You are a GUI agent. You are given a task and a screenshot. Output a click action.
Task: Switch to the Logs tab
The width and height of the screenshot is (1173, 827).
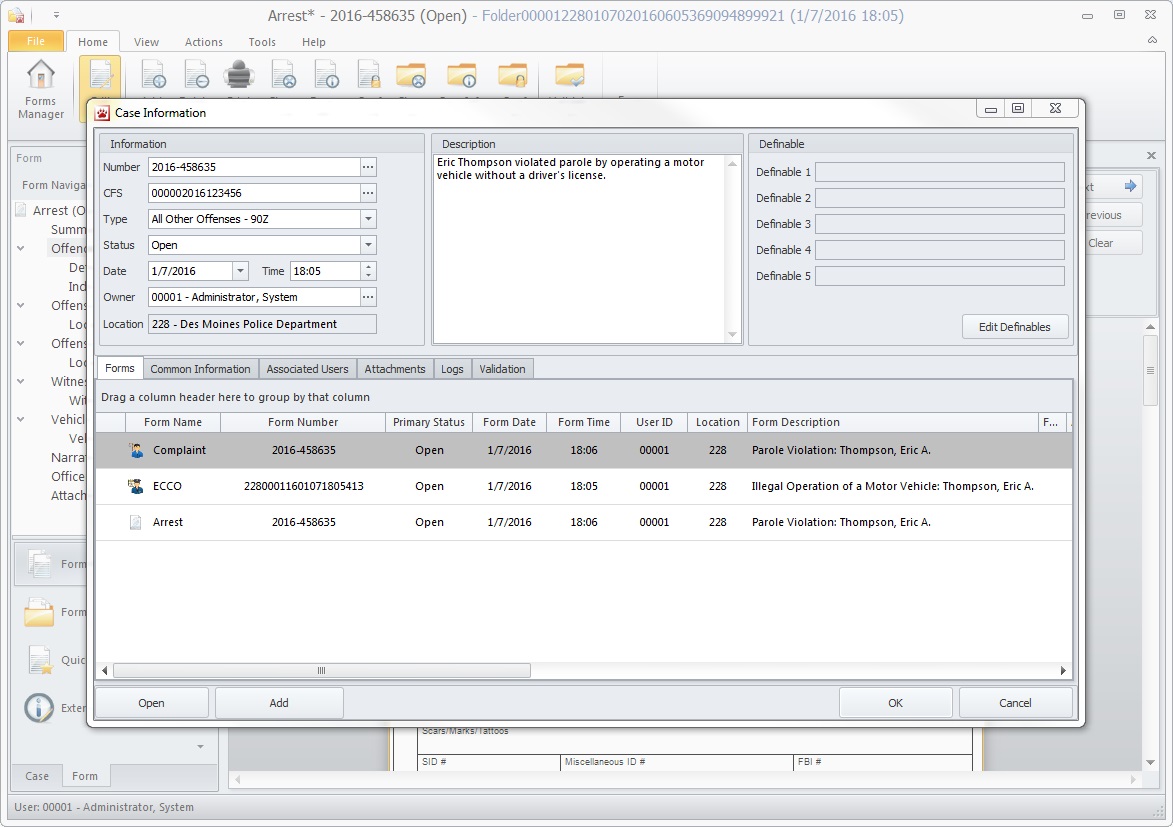click(452, 369)
